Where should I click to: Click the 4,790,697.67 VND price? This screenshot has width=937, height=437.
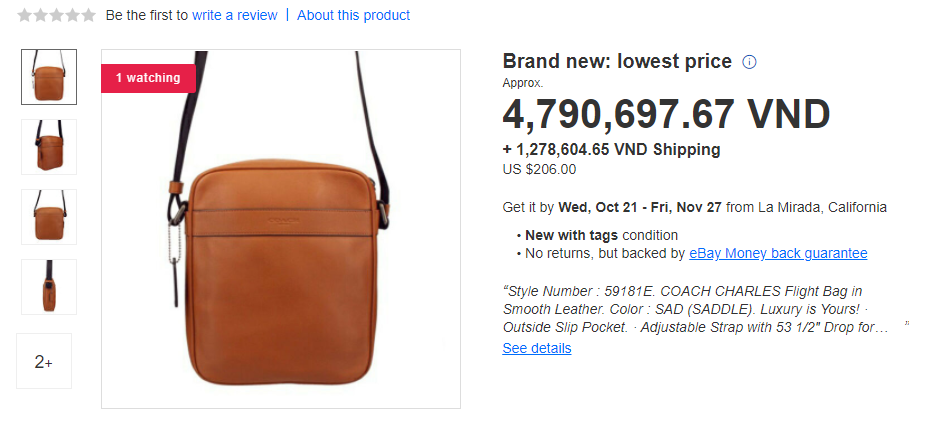tap(666, 114)
